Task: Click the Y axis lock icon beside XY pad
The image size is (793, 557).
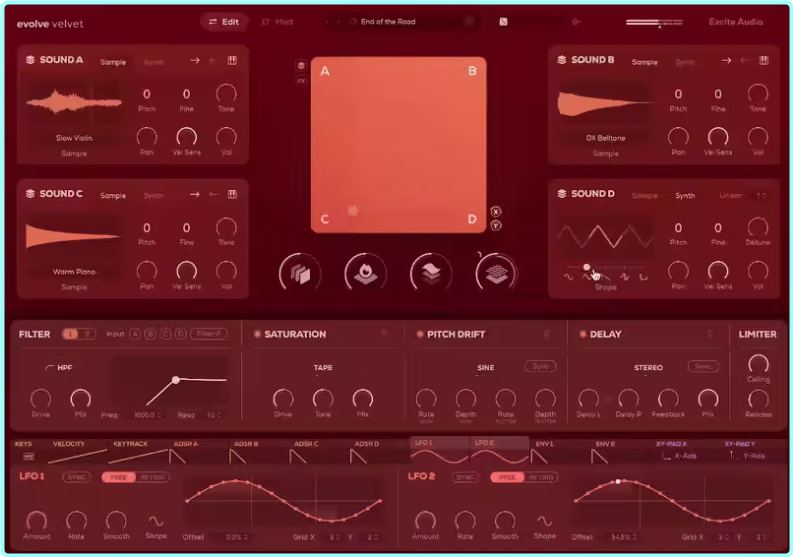Action: click(x=496, y=226)
